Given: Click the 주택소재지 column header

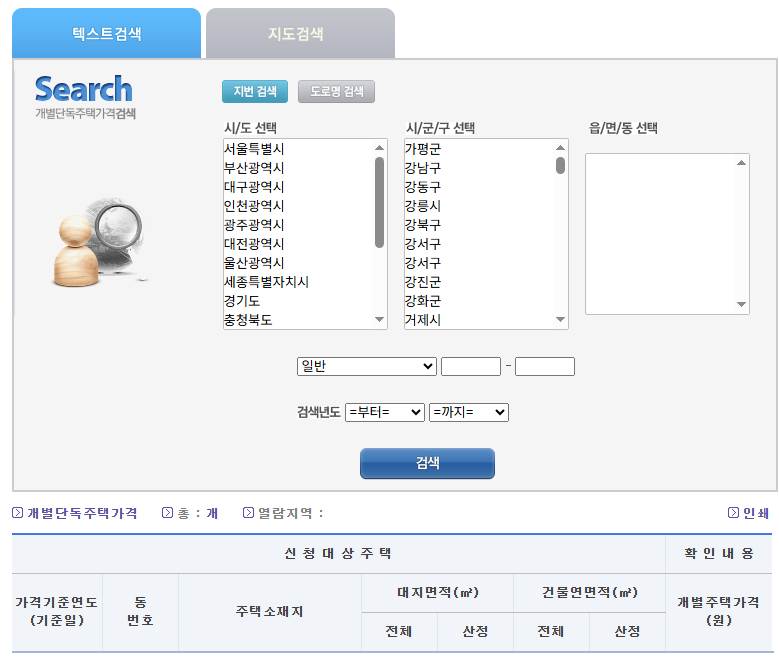Looking at the screenshot, I should point(270,612).
